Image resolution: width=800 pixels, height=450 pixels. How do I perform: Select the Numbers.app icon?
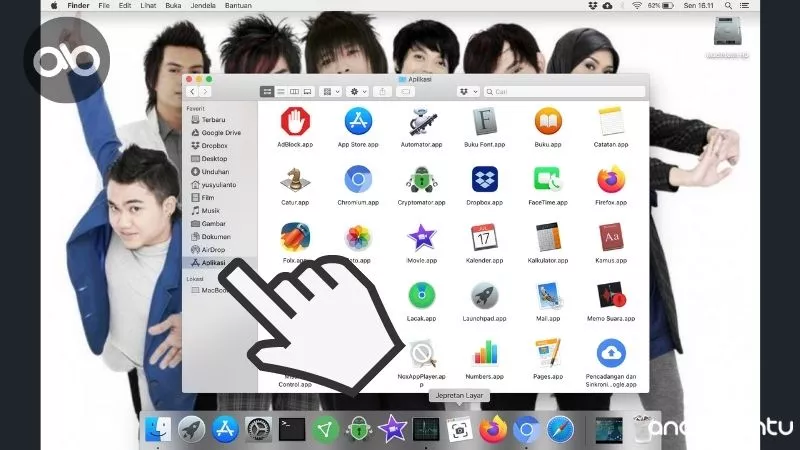pyautogui.click(x=485, y=354)
